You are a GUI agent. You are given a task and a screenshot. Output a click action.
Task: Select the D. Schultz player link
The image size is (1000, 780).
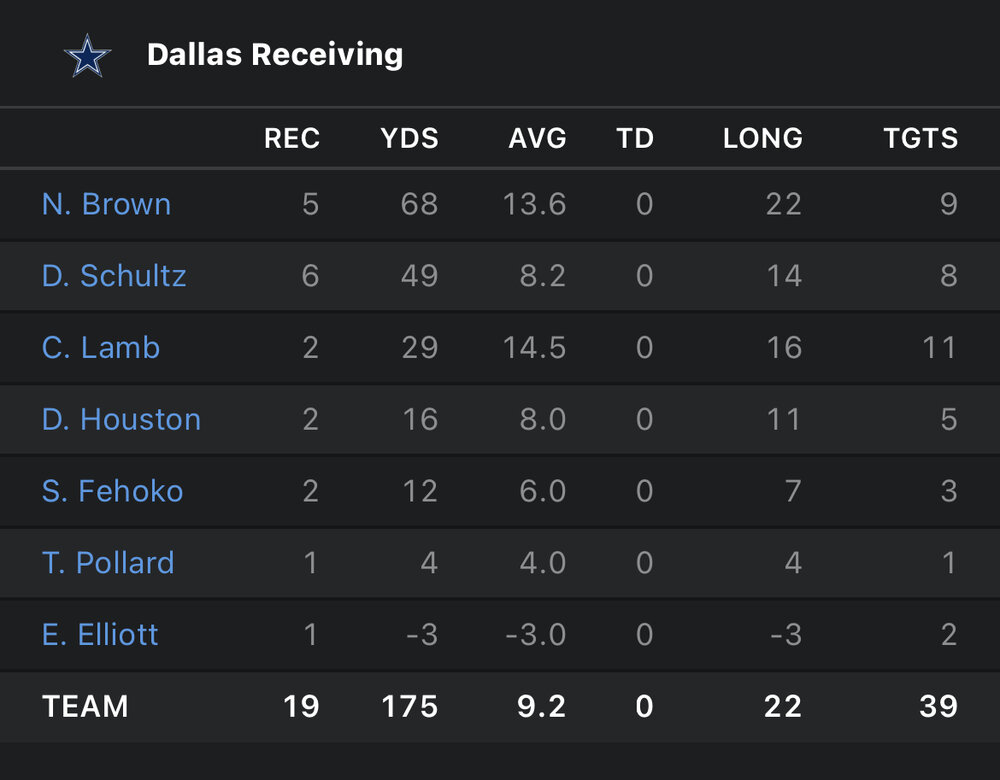114,276
